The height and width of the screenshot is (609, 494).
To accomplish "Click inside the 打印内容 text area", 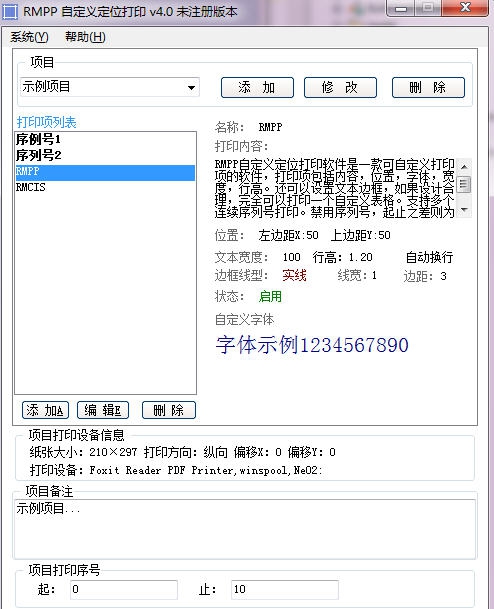I will [x=335, y=188].
